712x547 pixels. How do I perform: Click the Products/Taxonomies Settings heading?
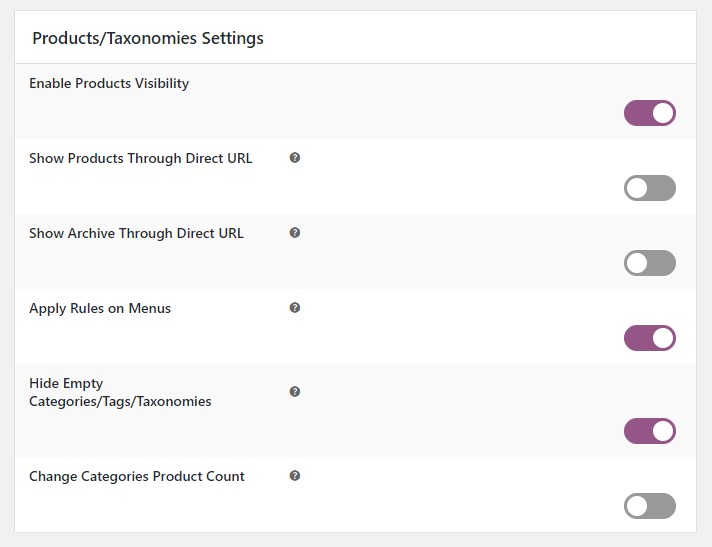click(148, 38)
